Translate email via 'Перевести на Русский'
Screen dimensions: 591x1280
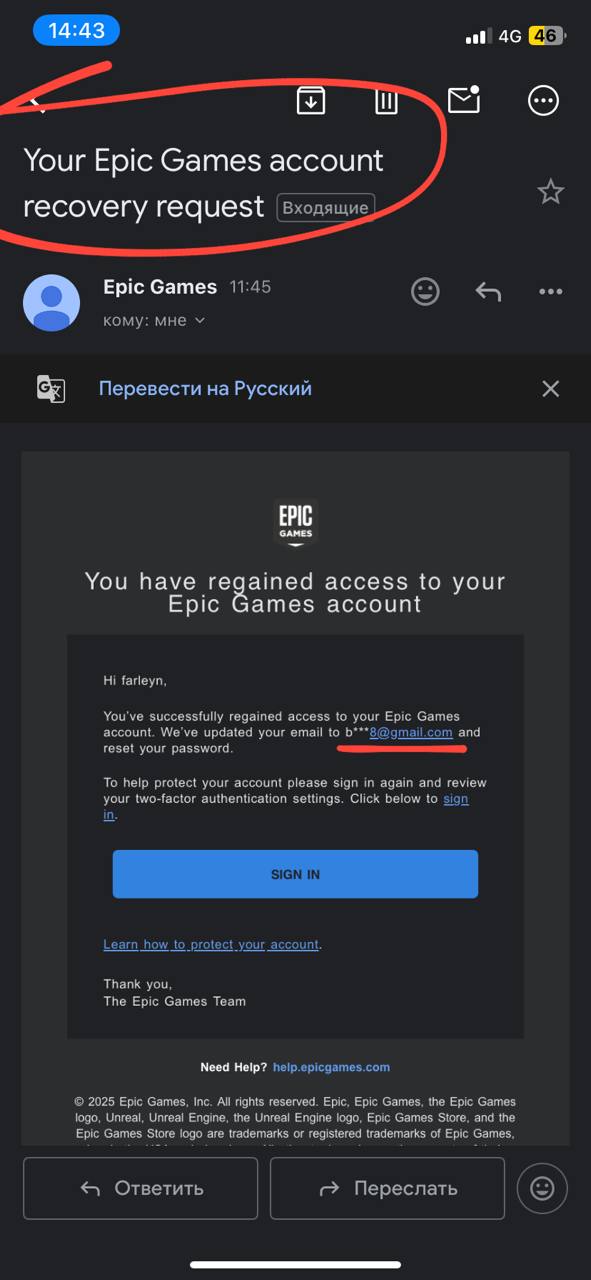(205, 388)
